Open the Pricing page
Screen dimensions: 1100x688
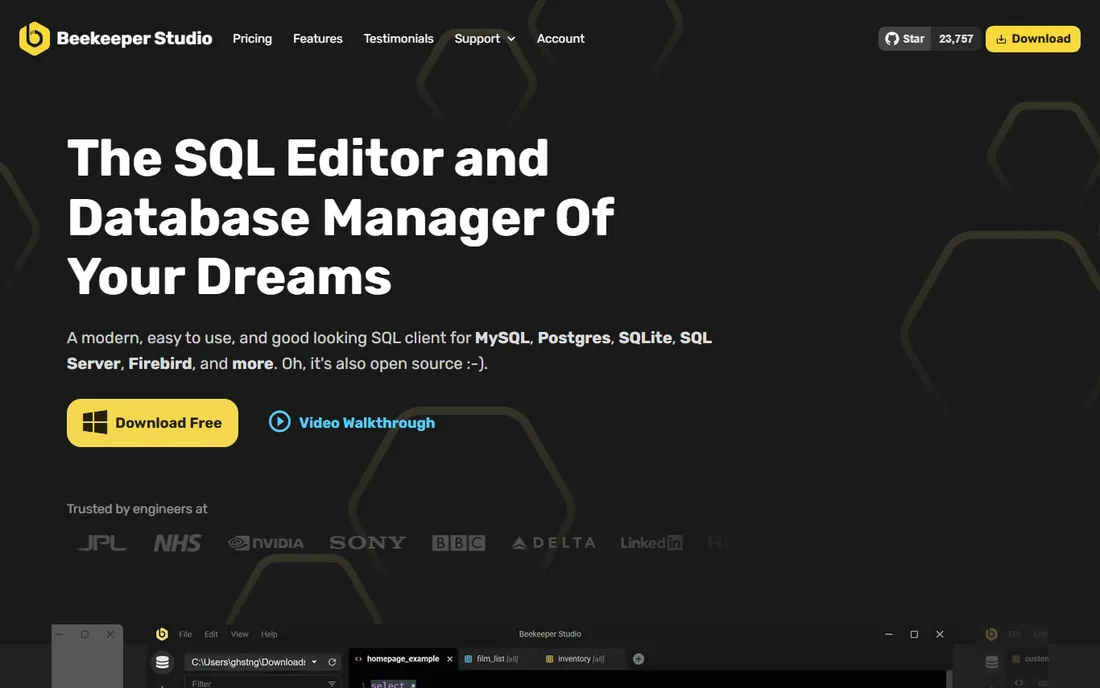(252, 39)
